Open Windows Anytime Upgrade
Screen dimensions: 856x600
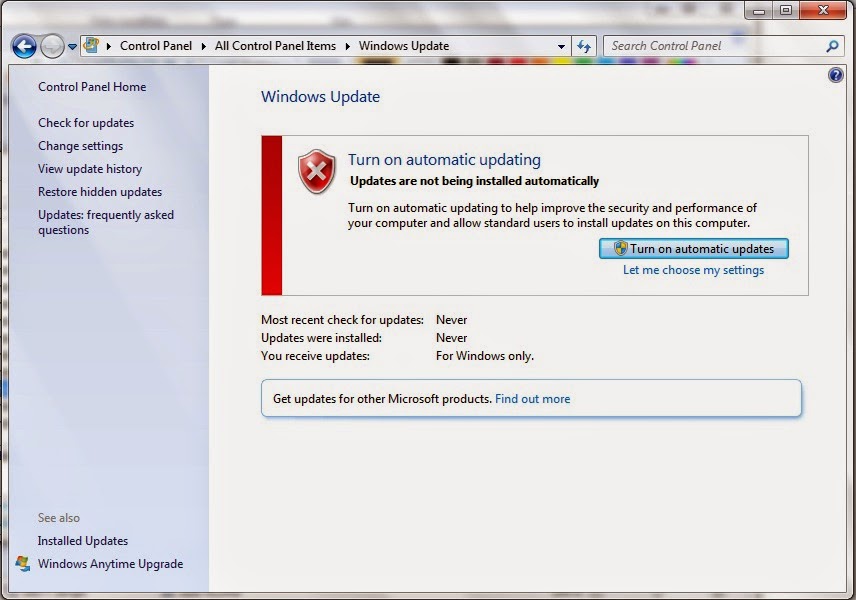(x=110, y=563)
